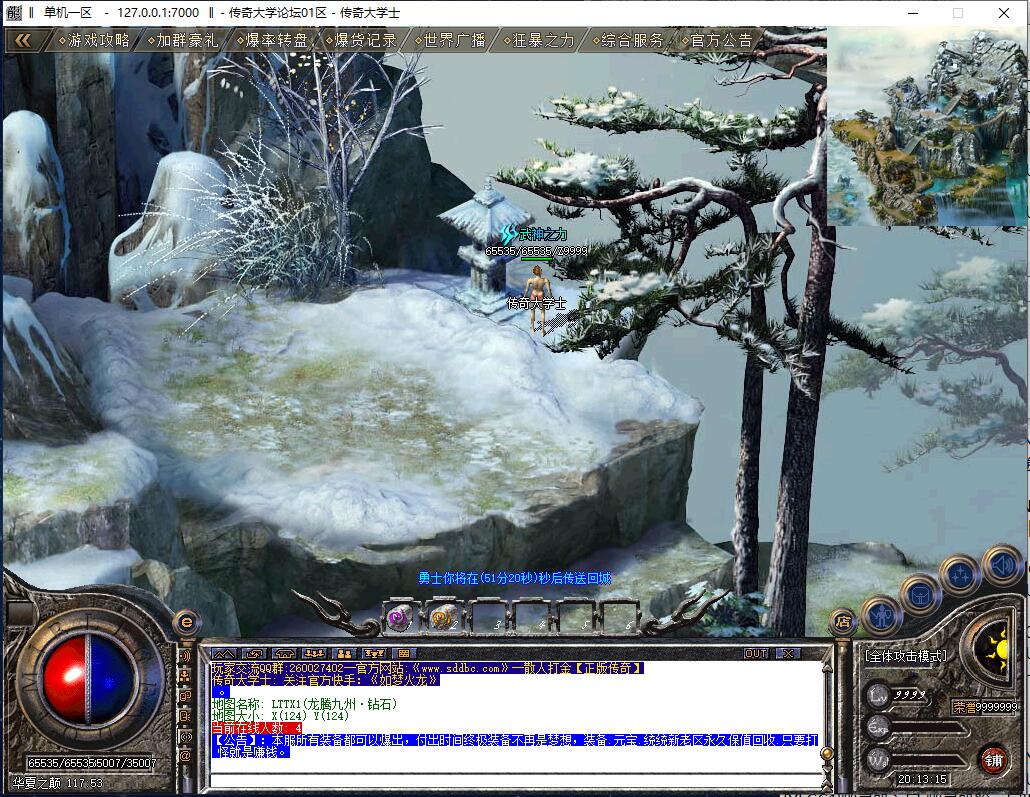Click the round 'e' button

pyautogui.click(x=187, y=622)
